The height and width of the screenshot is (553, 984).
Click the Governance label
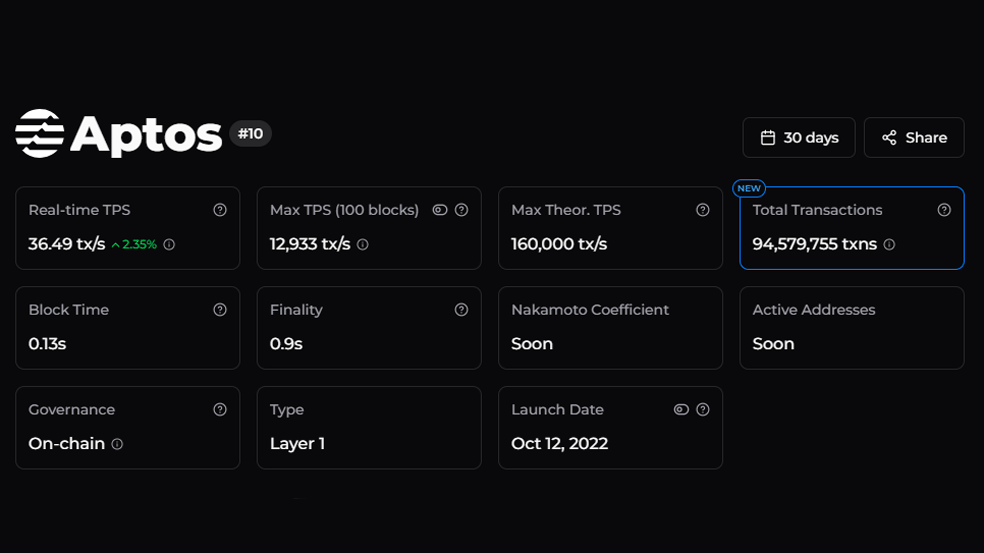(72, 410)
